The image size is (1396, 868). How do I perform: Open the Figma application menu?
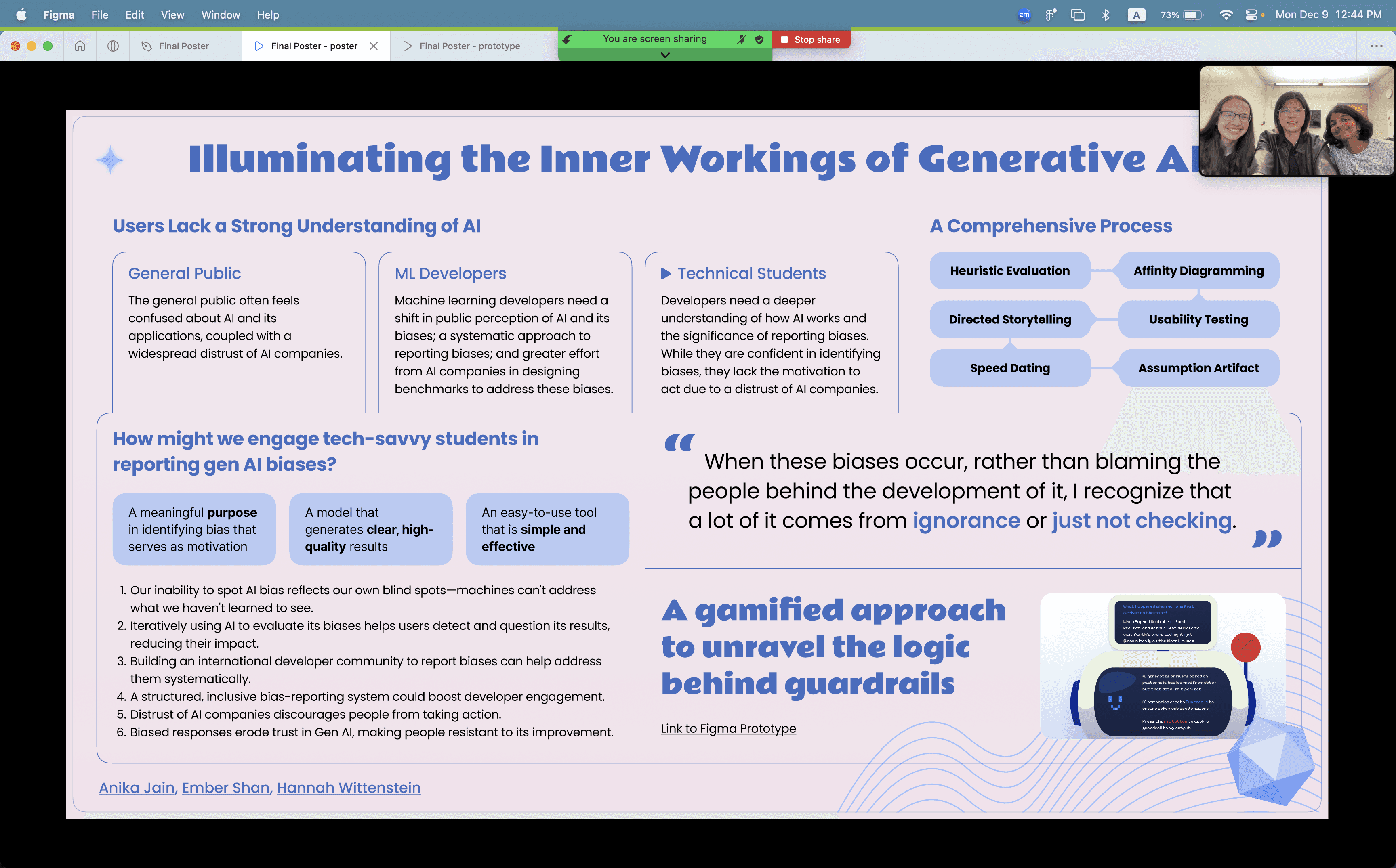[59, 15]
